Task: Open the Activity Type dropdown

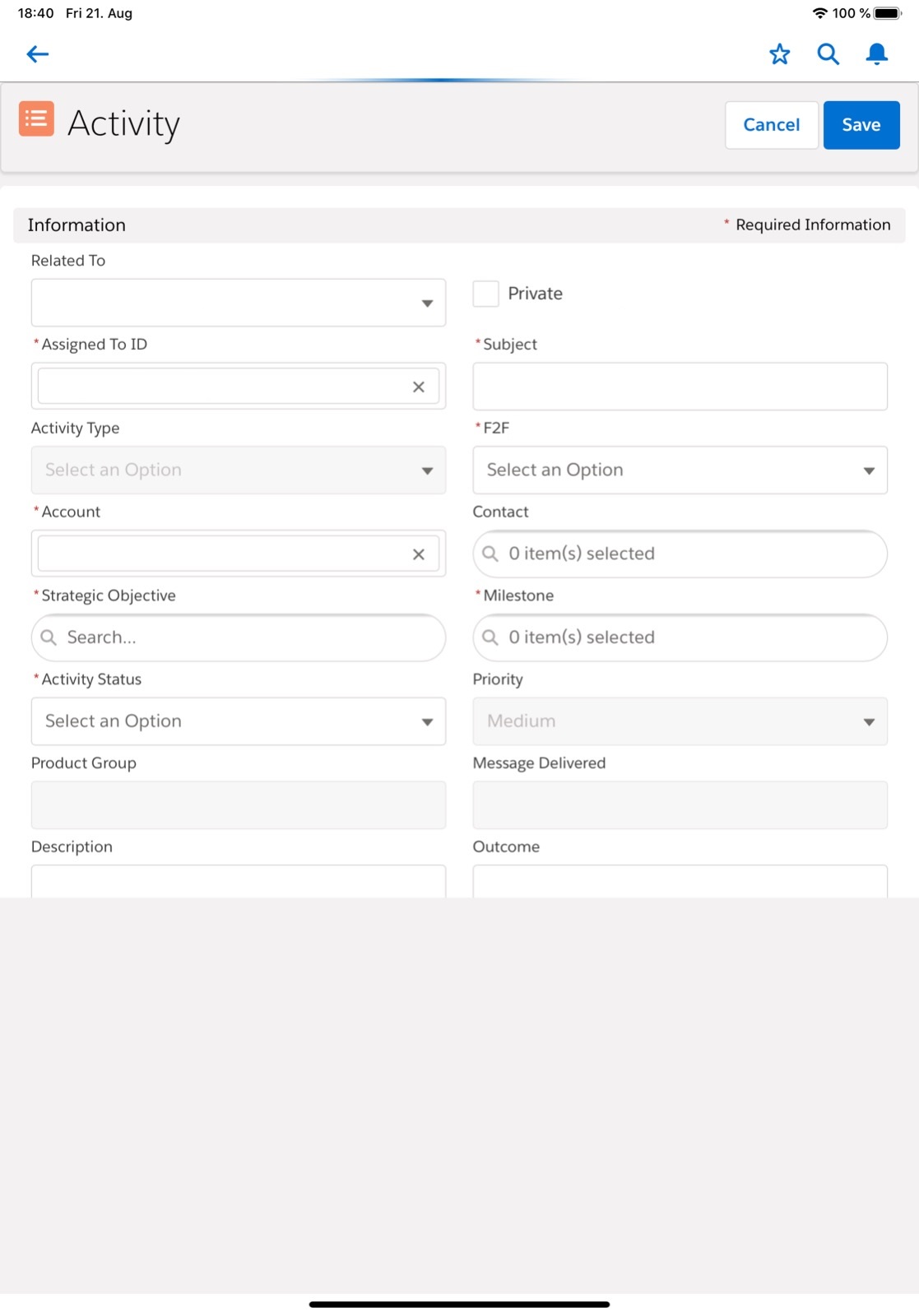Action: (x=239, y=470)
